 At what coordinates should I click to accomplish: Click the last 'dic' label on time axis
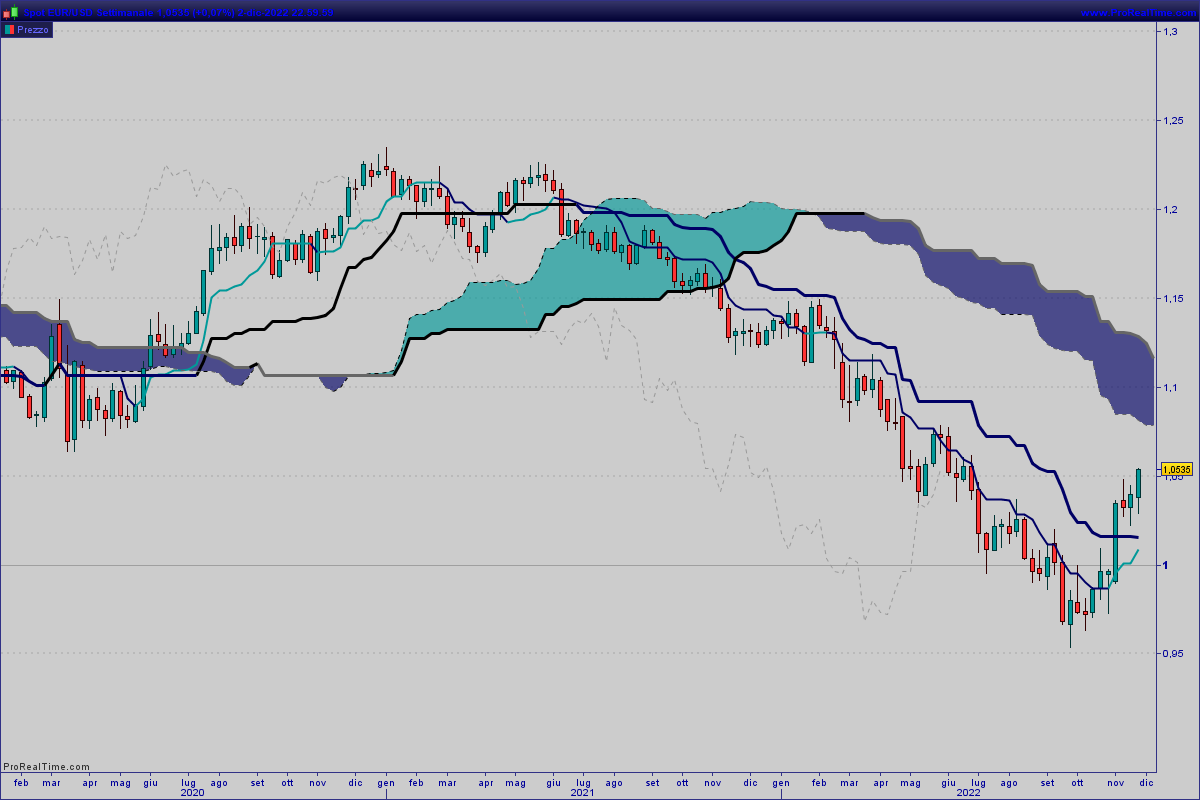tap(1146, 781)
